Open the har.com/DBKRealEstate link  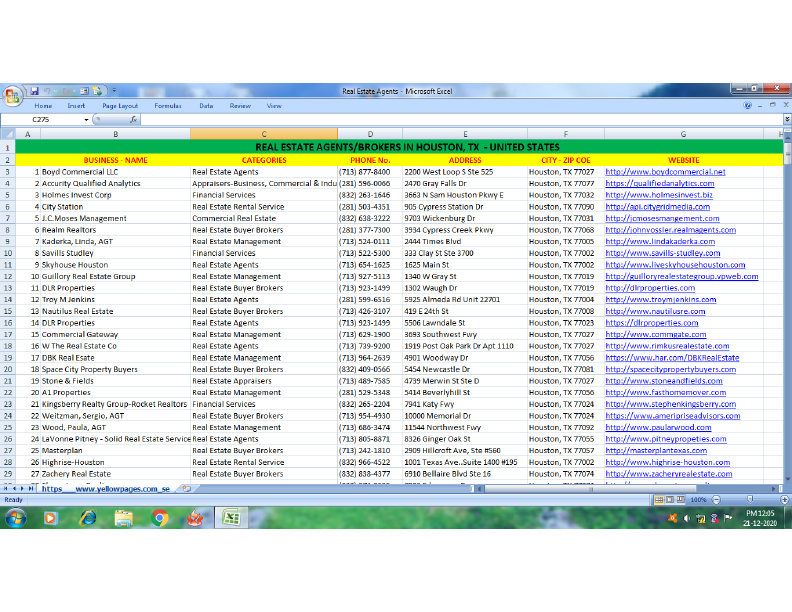672,358
